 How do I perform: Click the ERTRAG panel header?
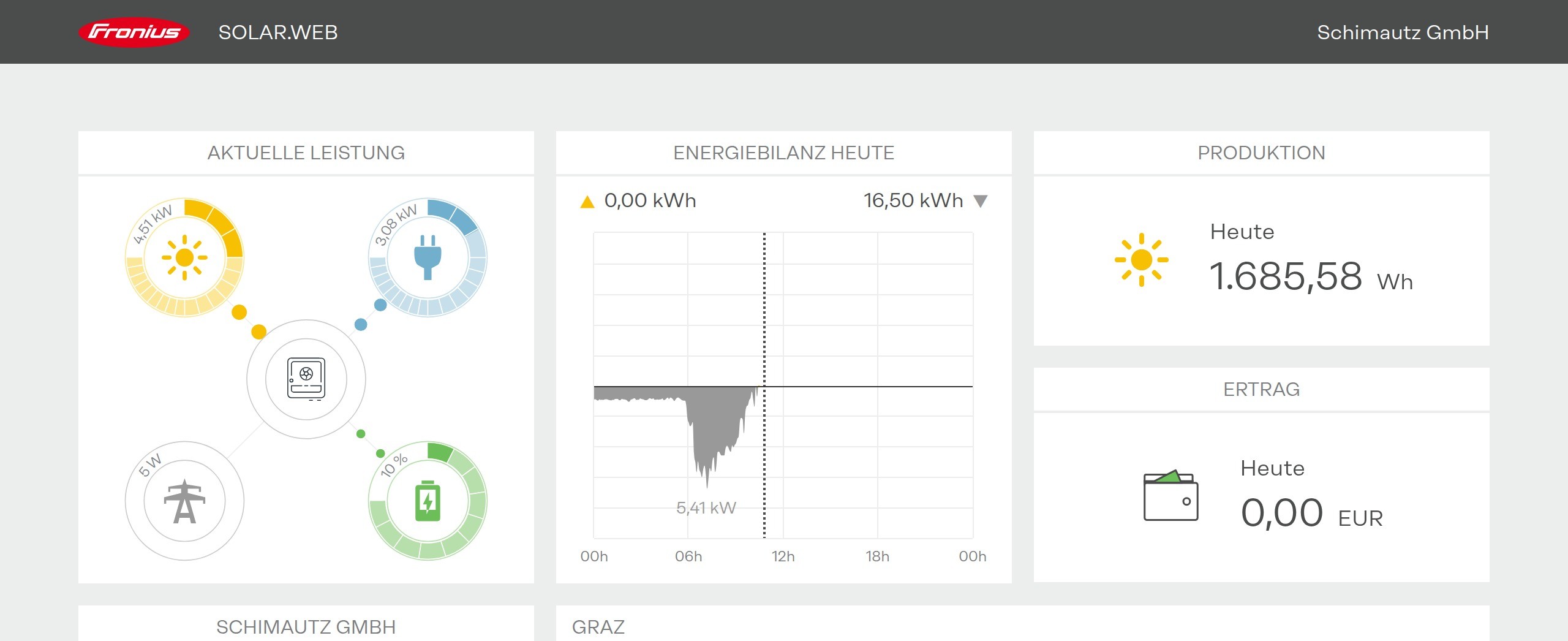coord(1262,389)
